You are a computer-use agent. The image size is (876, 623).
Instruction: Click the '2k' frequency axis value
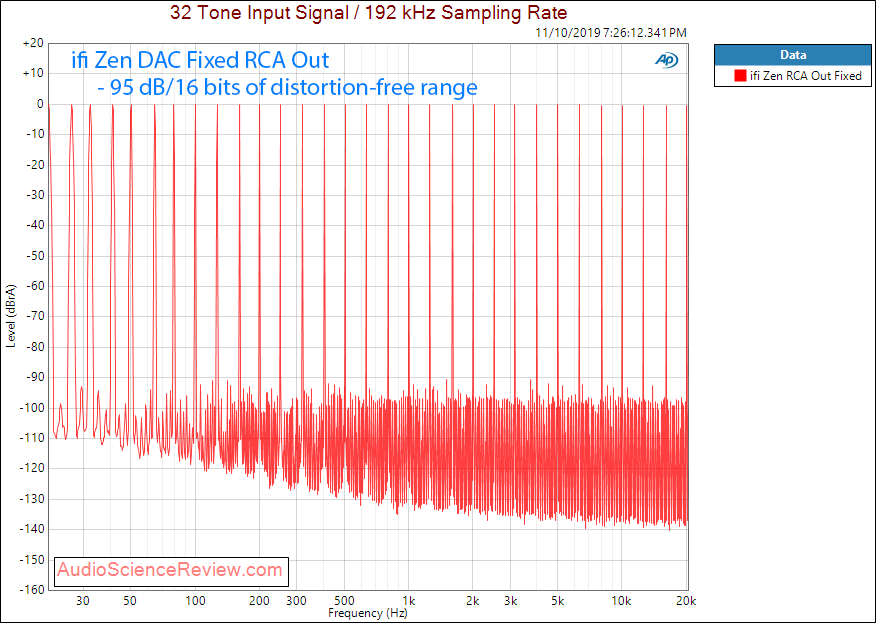coord(473,601)
